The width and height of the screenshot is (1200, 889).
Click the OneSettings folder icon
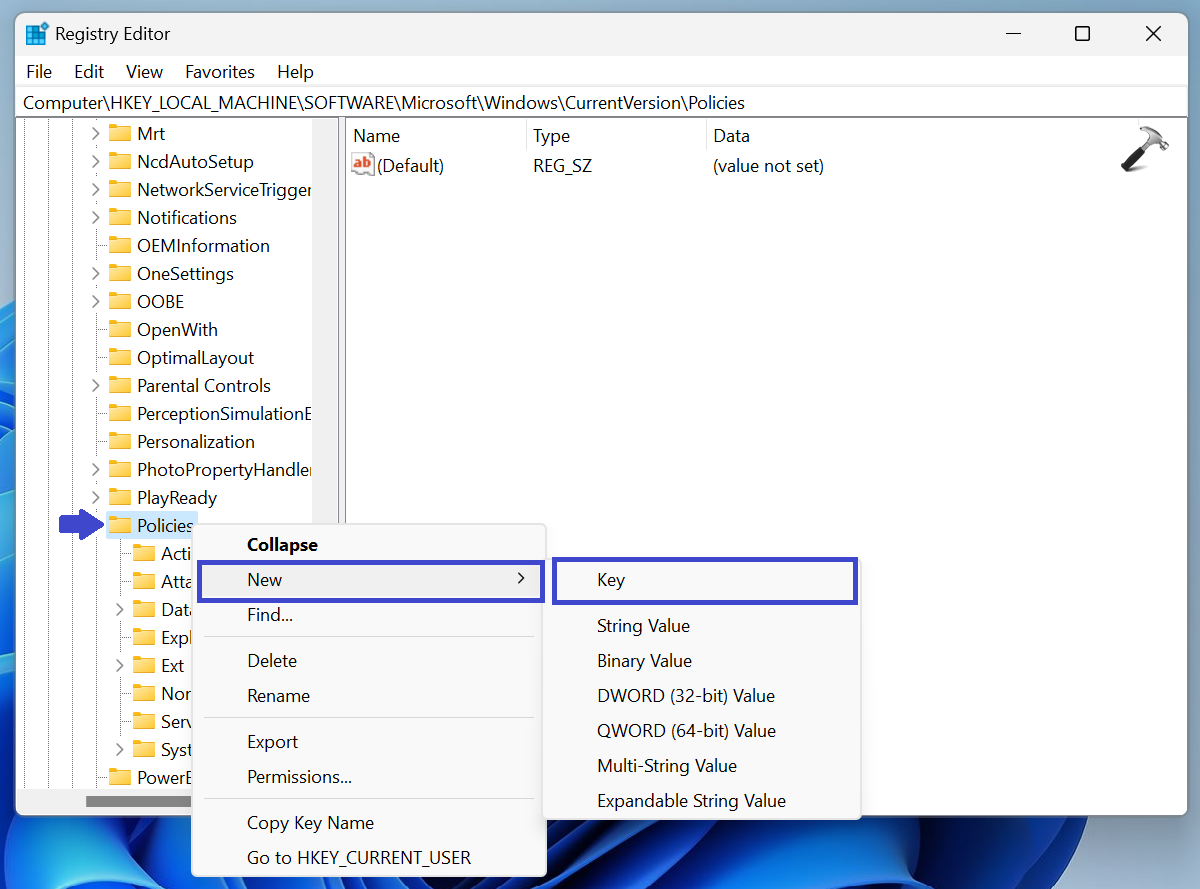(x=121, y=273)
